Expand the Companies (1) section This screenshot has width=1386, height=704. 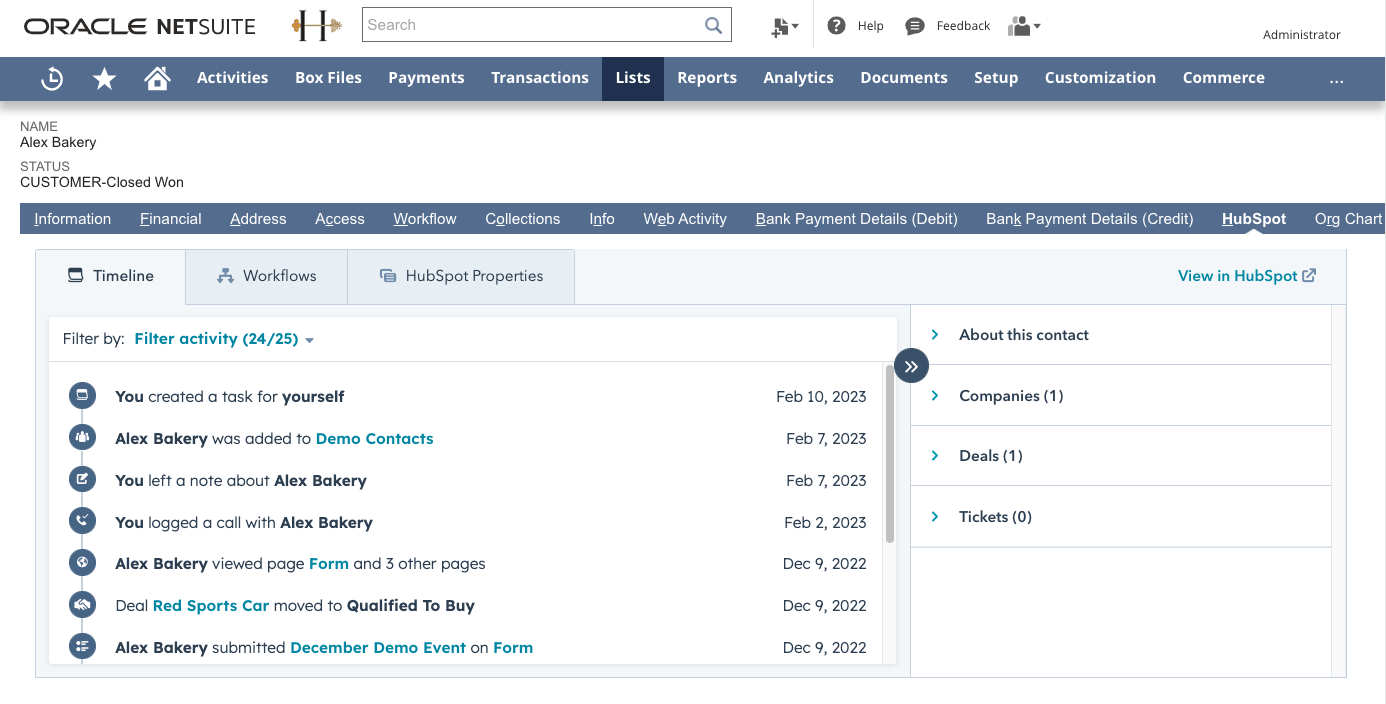tap(1011, 395)
